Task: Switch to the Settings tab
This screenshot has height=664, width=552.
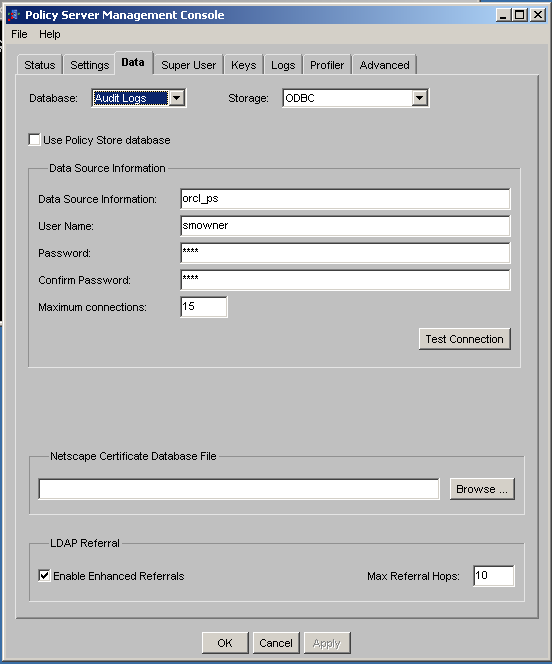Action: click(x=89, y=65)
